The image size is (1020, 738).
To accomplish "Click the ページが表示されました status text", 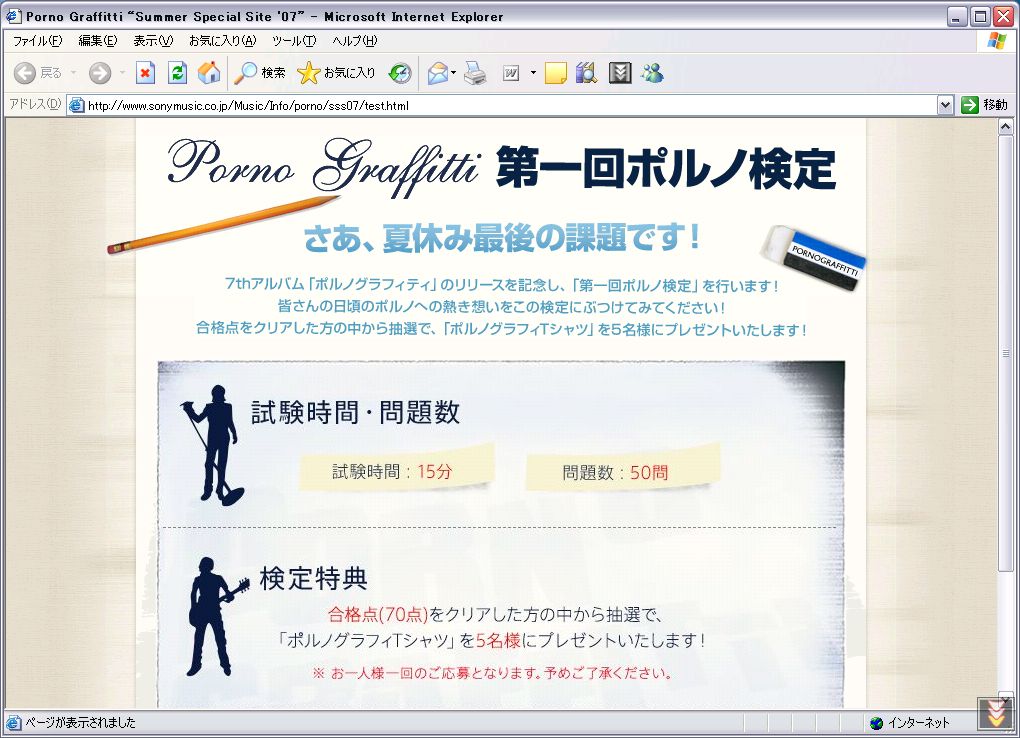I will pyautogui.click(x=81, y=722).
